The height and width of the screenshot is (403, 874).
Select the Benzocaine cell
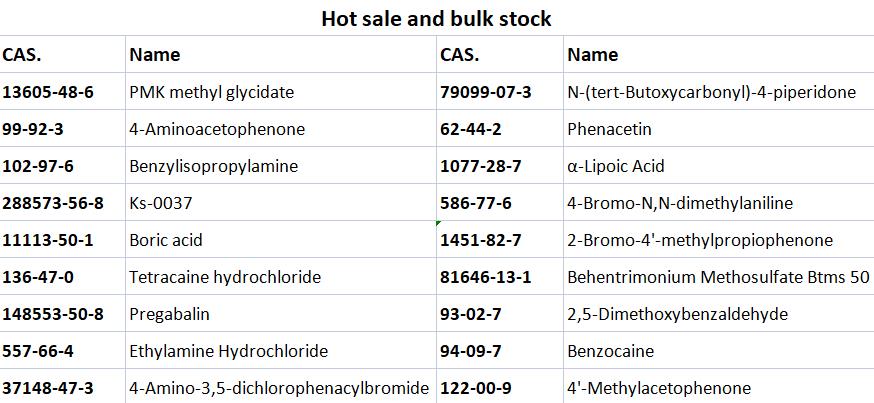[610, 351]
